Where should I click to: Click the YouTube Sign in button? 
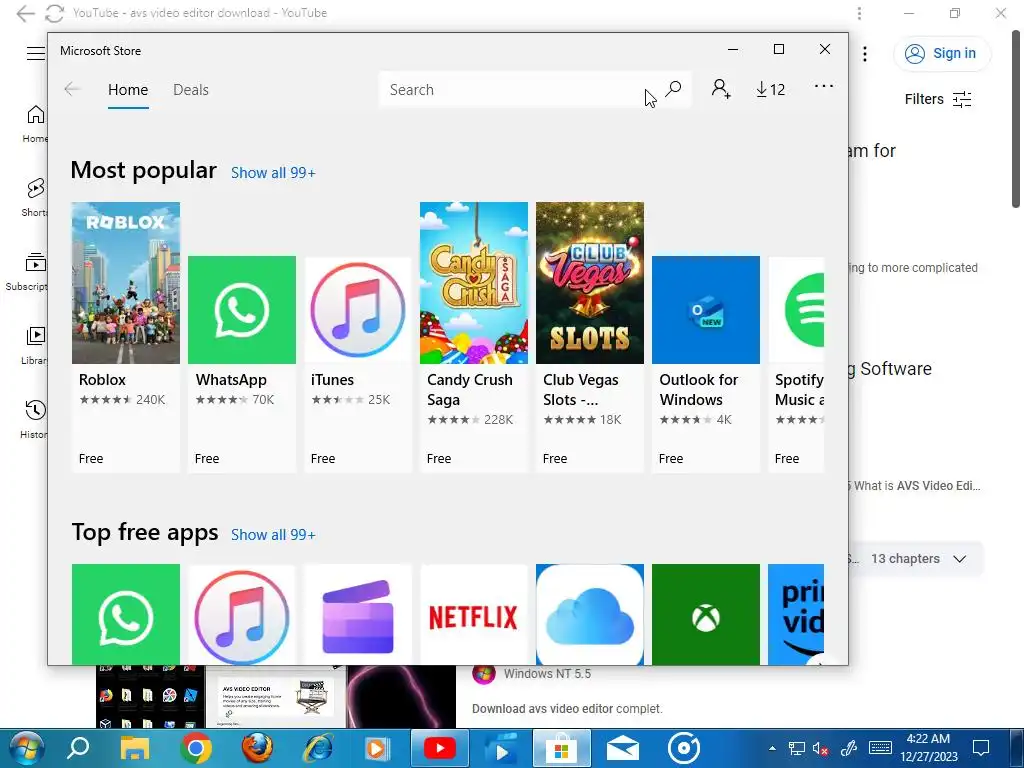tap(942, 54)
